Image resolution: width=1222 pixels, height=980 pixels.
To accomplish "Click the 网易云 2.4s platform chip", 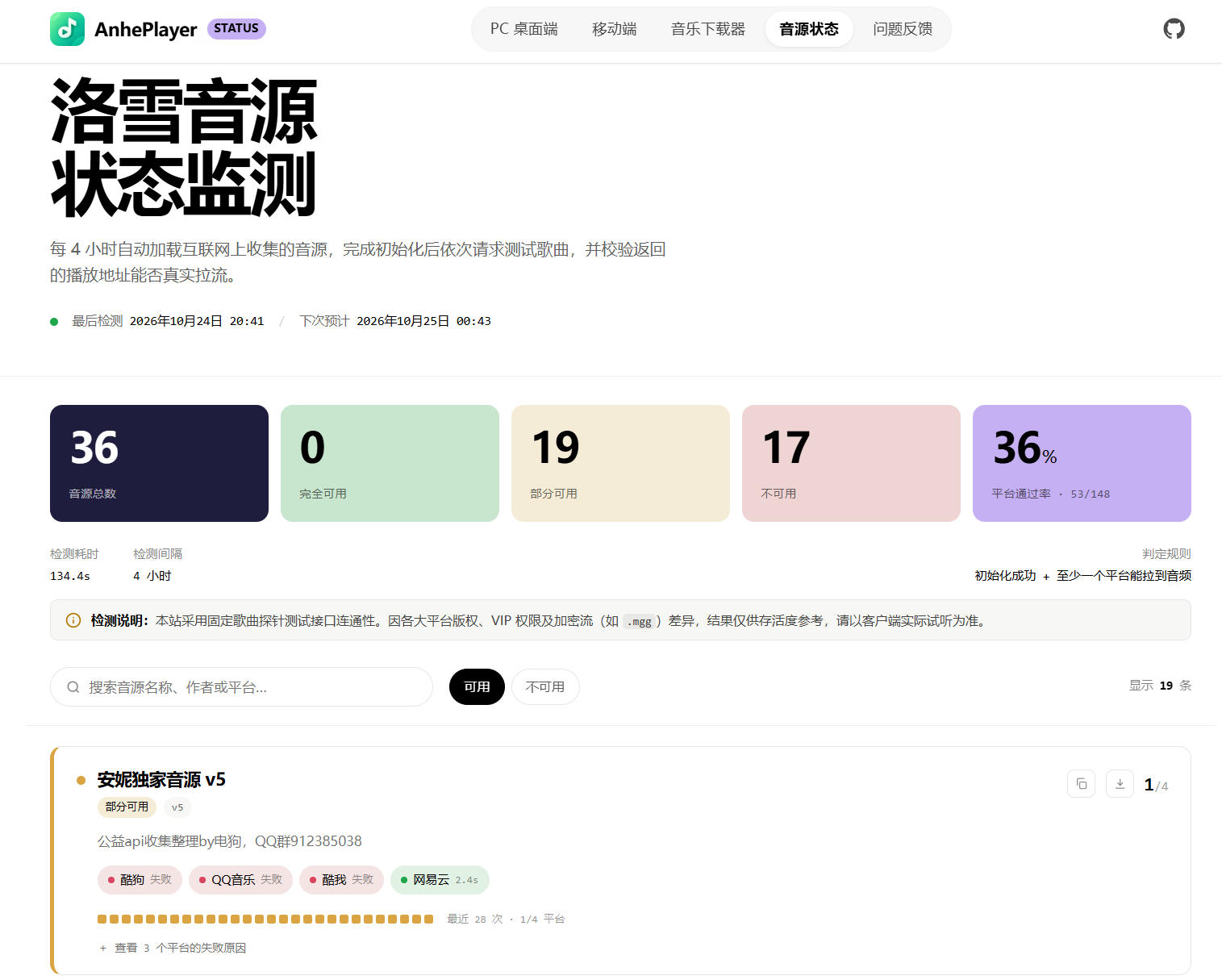I will point(440,880).
